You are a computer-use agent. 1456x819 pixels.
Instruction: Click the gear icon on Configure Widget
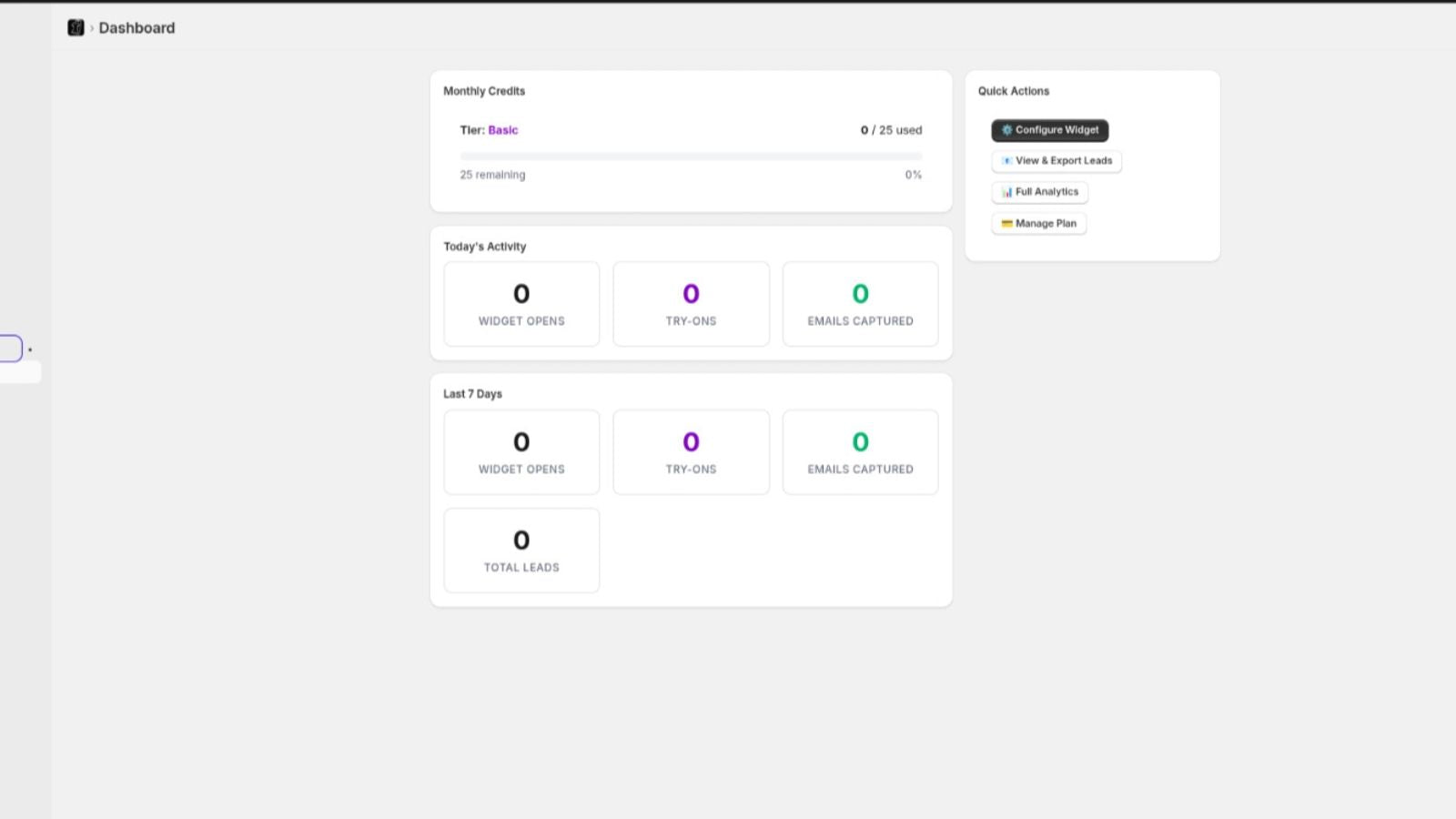(x=1006, y=130)
